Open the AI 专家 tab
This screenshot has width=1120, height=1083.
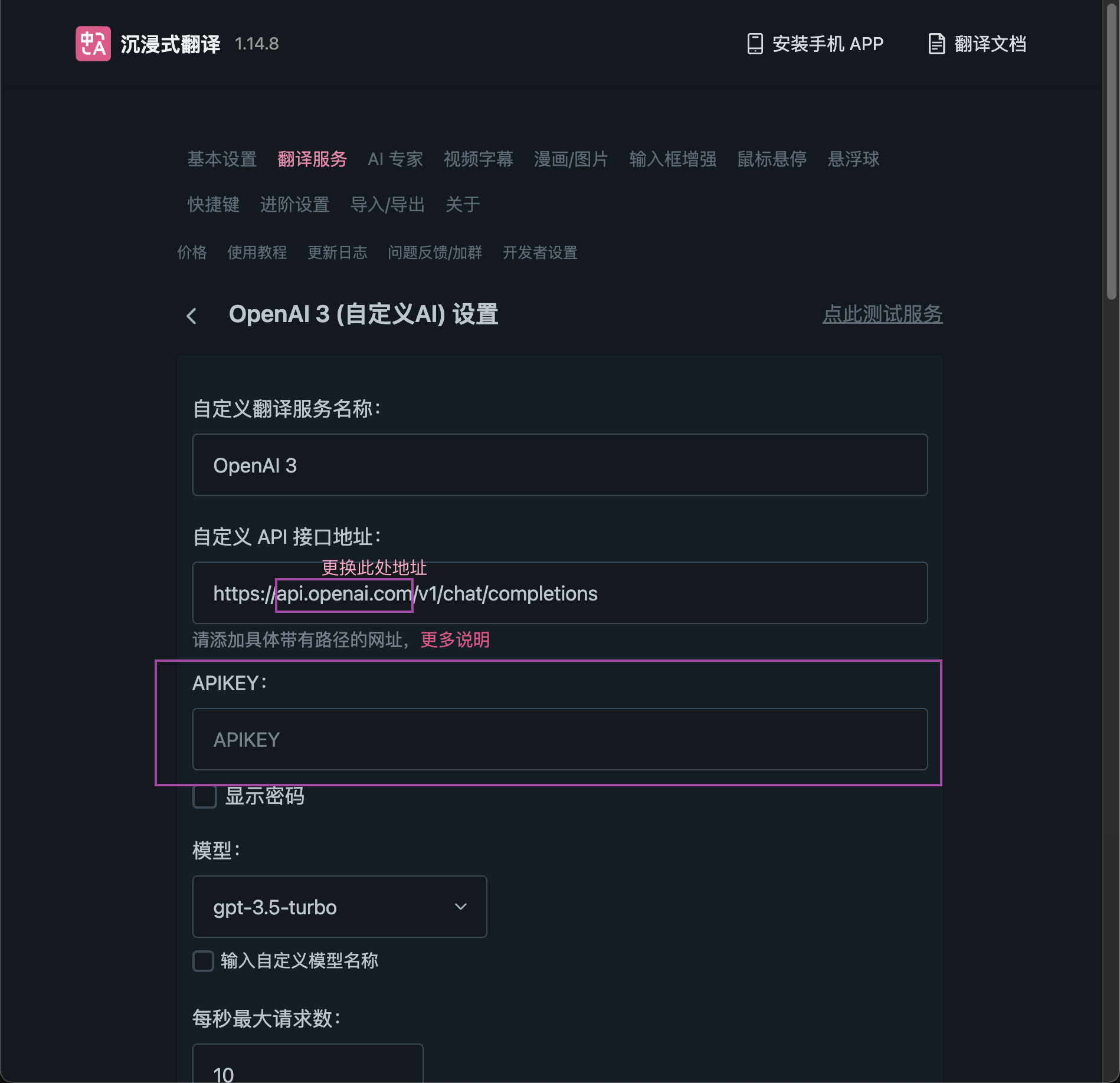(x=395, y=159)
